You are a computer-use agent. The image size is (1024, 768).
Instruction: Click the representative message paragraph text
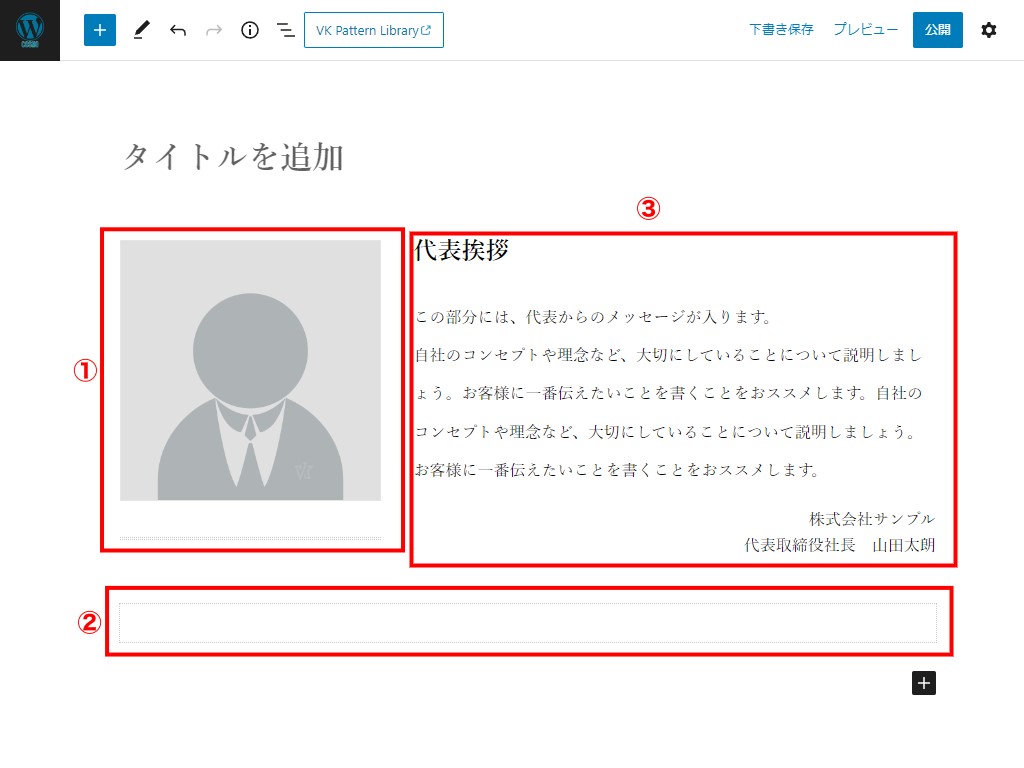[668, 393]
